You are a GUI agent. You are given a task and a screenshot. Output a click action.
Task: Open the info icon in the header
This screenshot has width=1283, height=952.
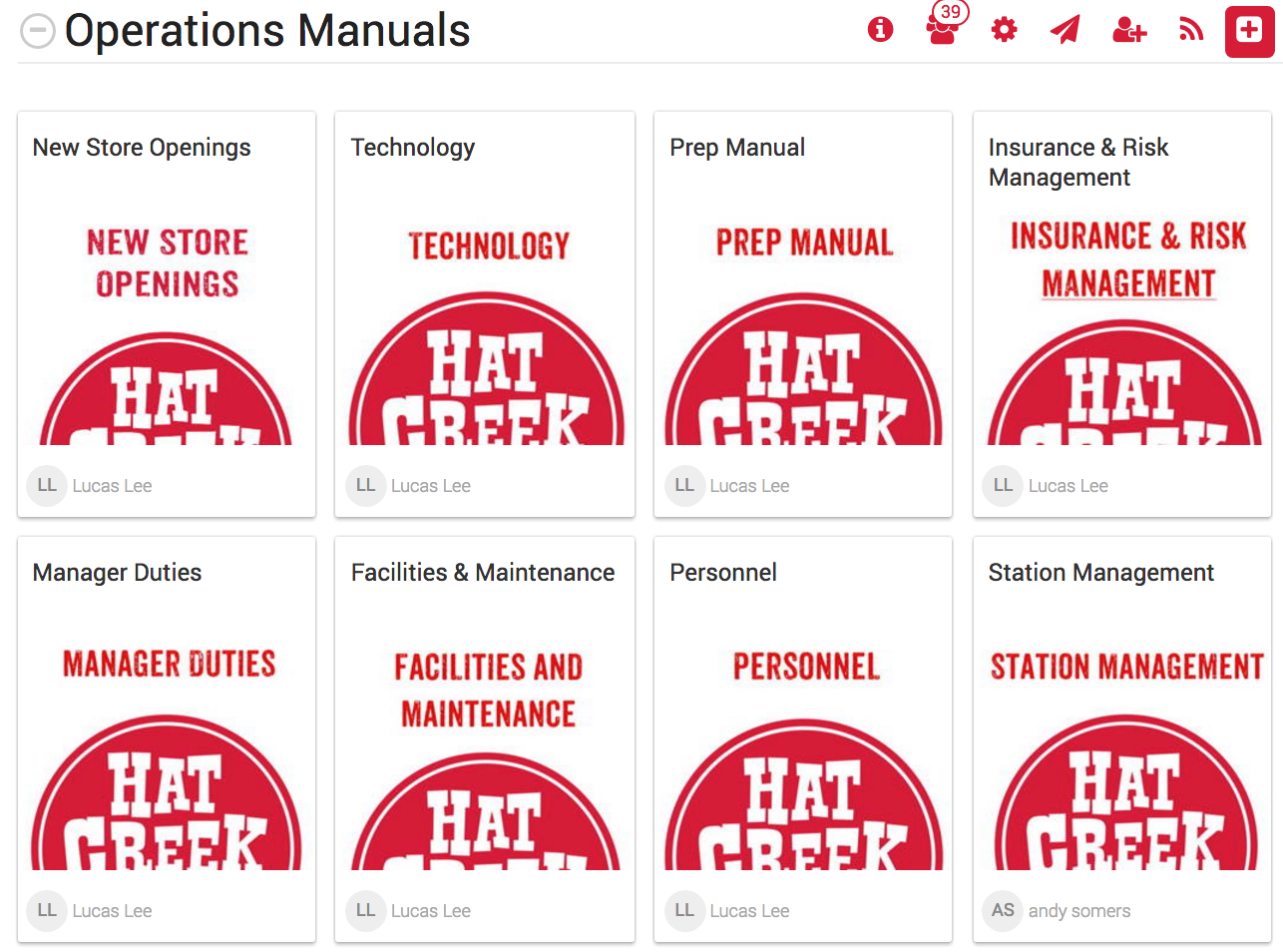pyautogui.click(x=880, y=30)
